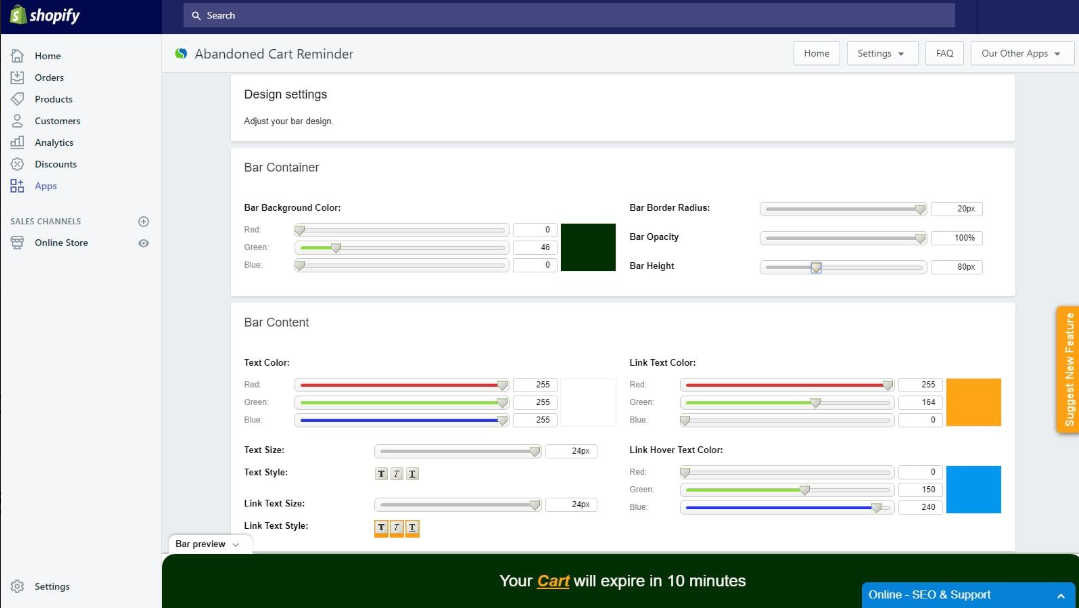Click the app Home button
This screenshot has width=1079, height=608.
(816, 54)
